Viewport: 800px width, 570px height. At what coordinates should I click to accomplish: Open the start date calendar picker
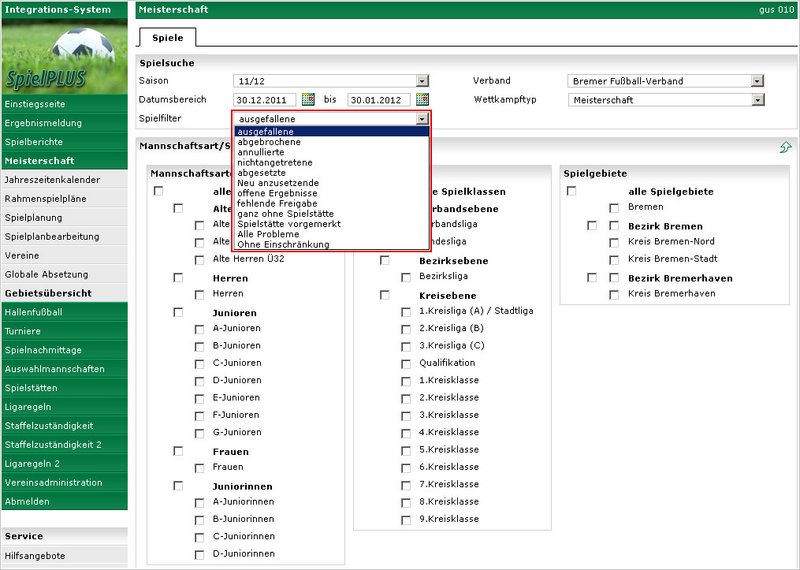pyautogui.click(x=308, y=100)
